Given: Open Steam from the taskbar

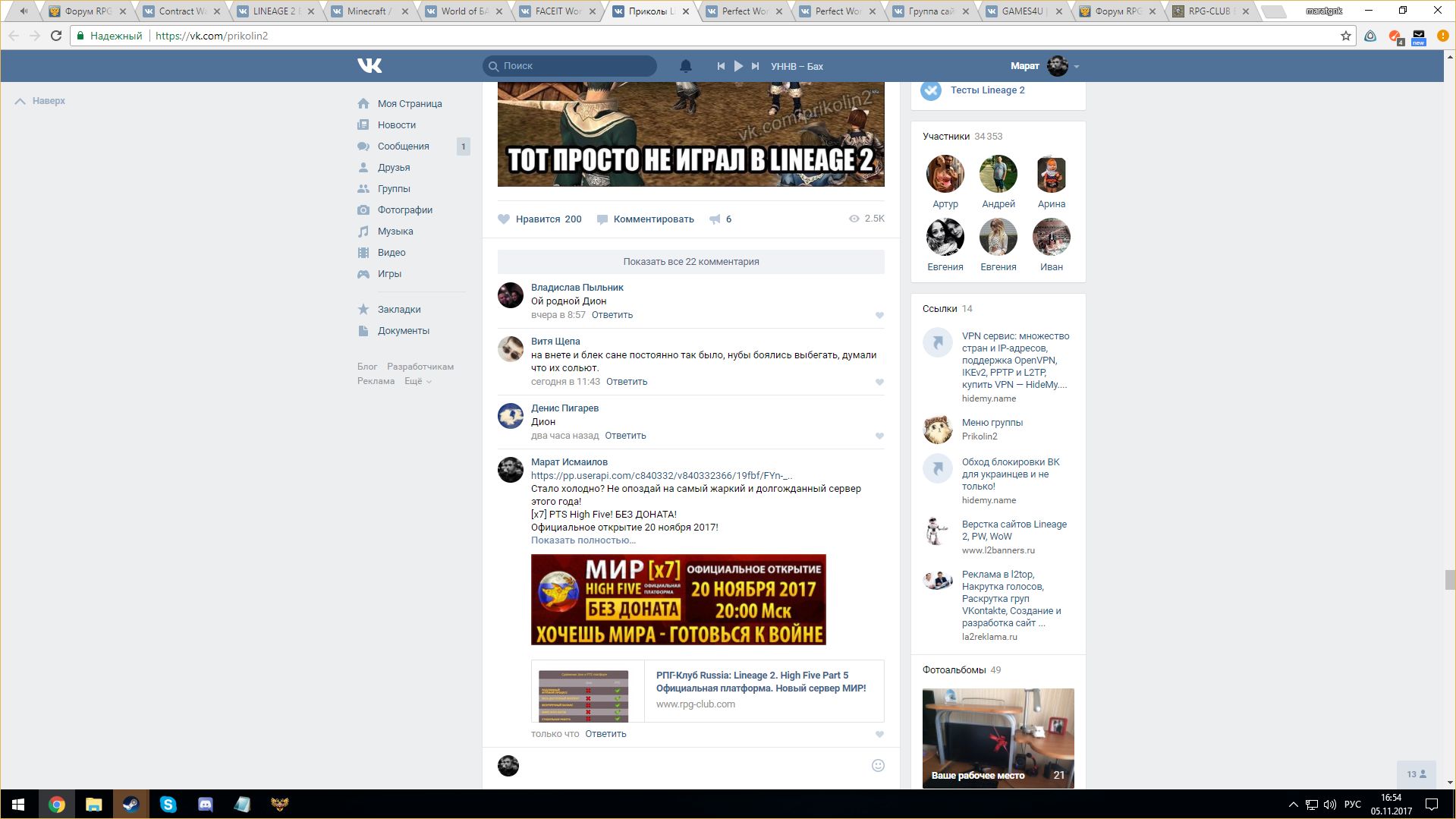Looking at the screenshot, I should [x=131, y=804].
